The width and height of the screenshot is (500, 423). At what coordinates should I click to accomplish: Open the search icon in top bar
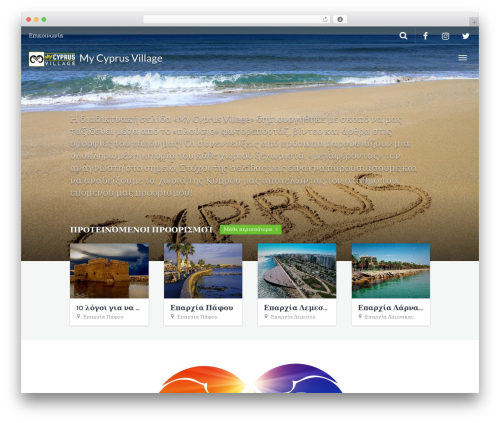pos(403,36)
